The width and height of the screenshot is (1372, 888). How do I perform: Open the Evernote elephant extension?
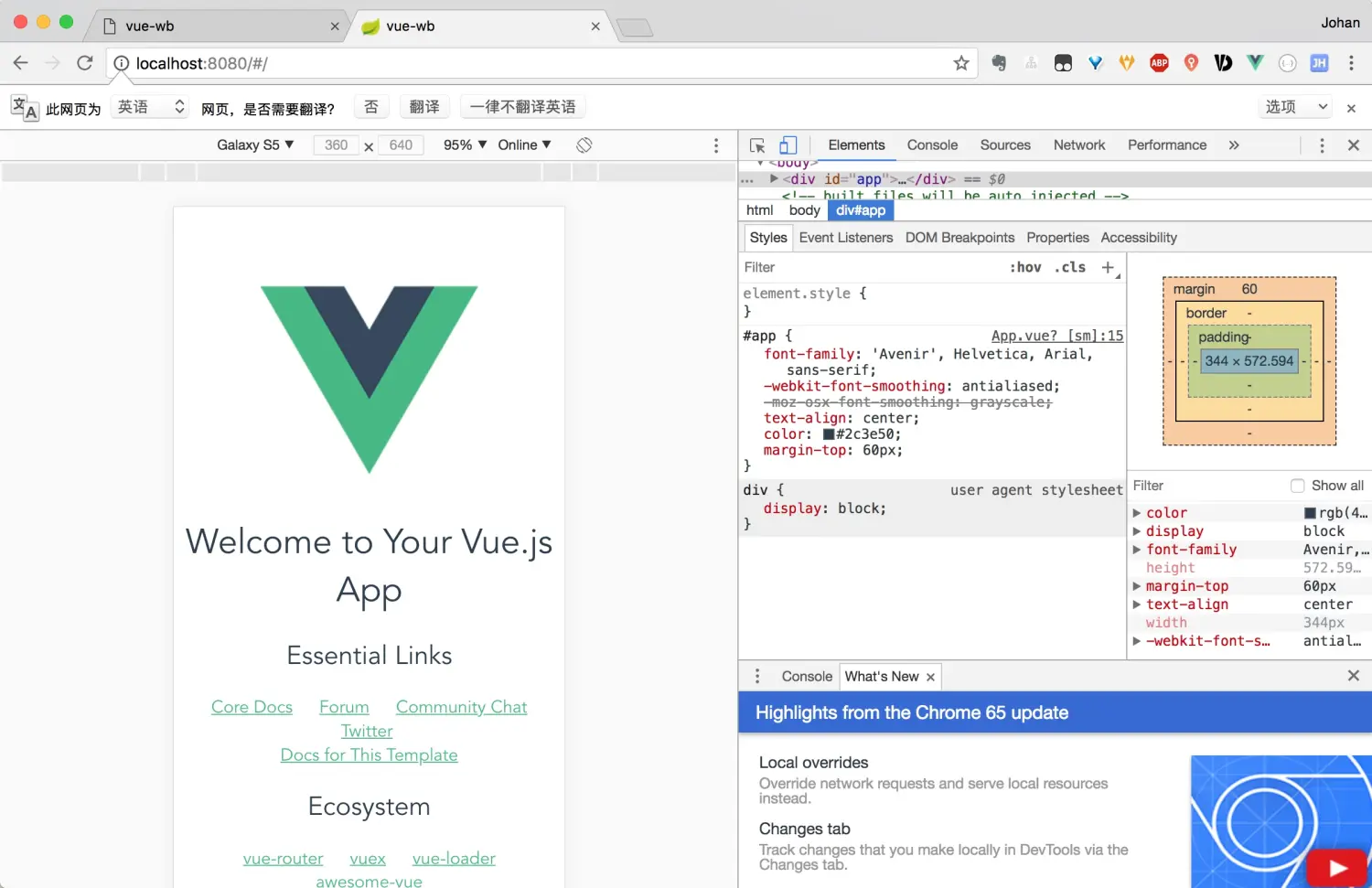999,63
